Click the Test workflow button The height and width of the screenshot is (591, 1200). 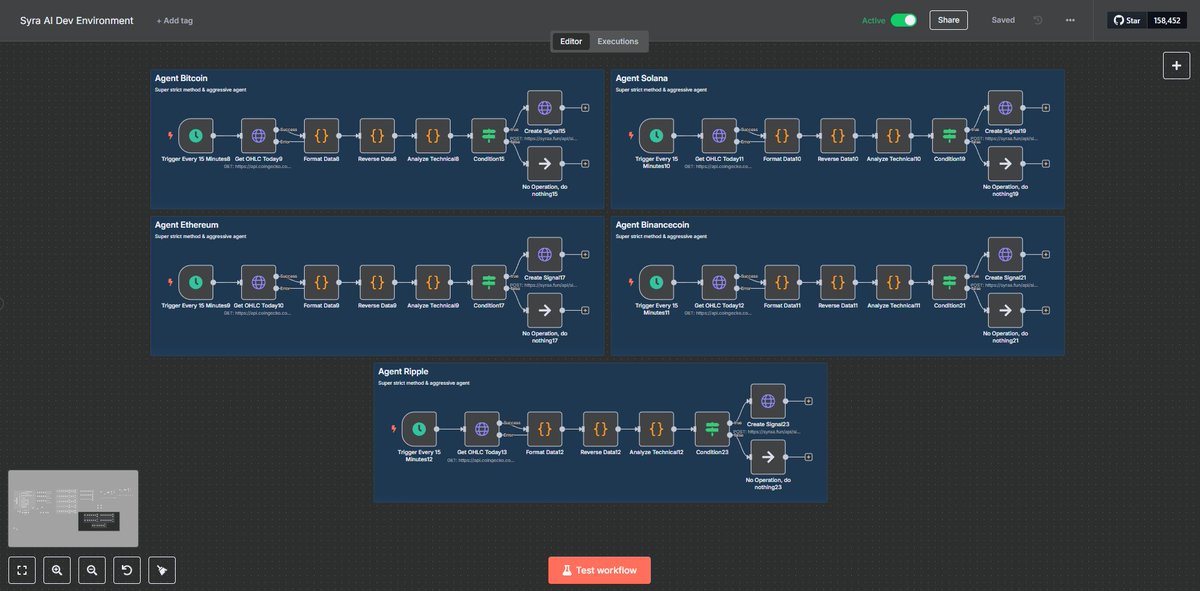599,570
